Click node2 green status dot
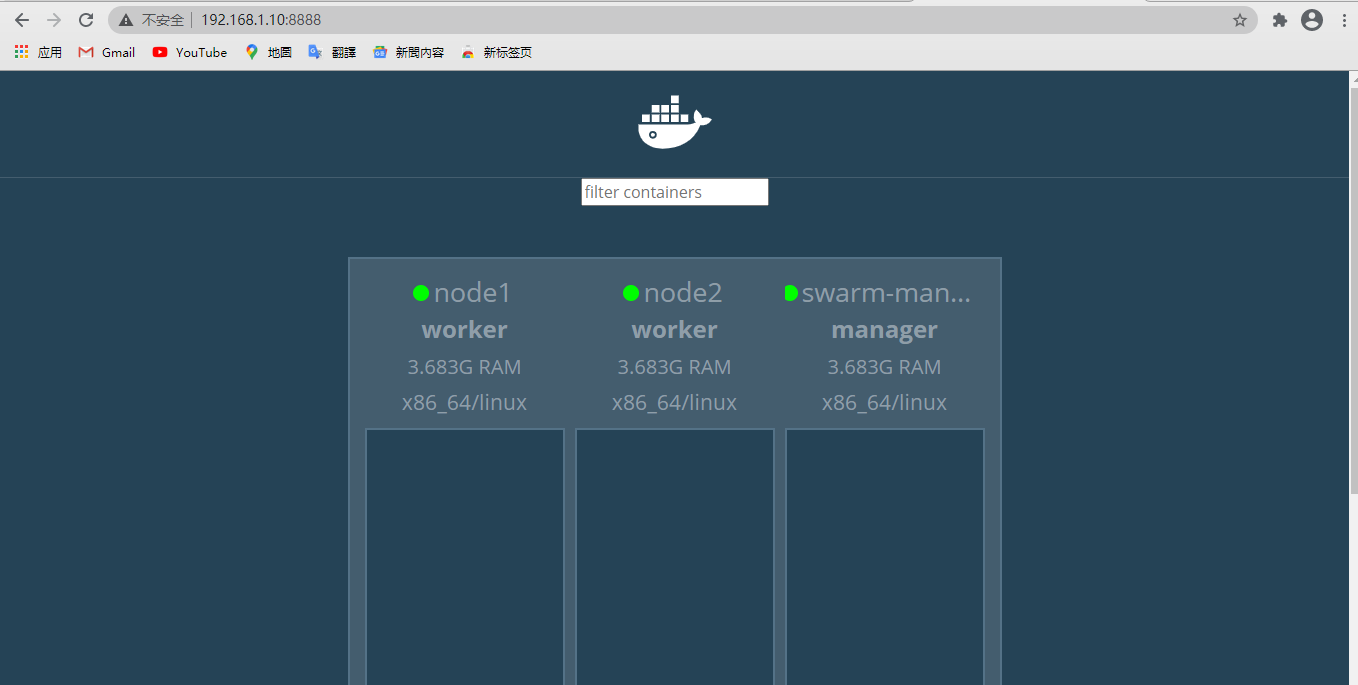This screenshot has height=685, width=1358. pos(631,293)
